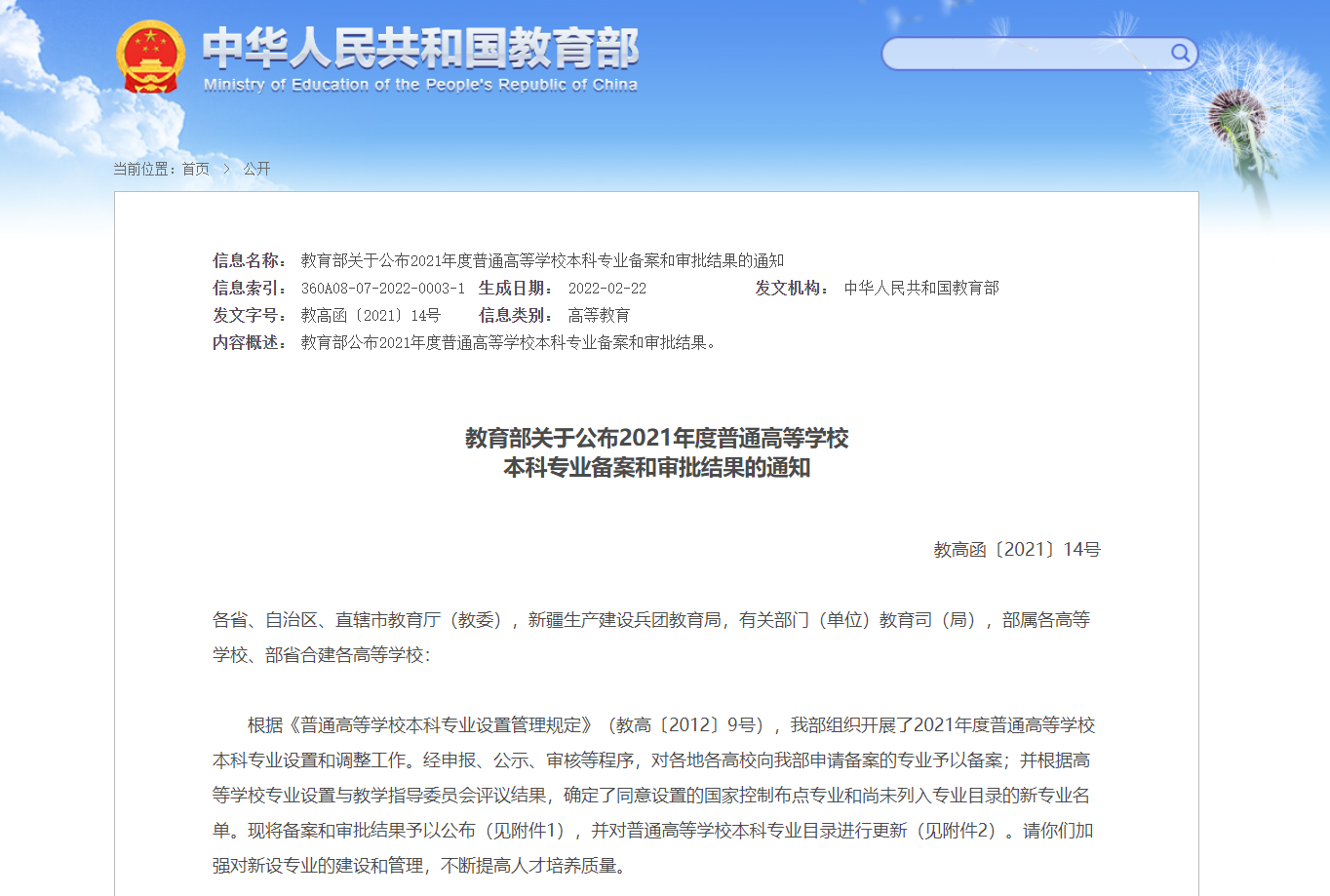1330x896 pixels.
Task: Click the right-aligned 教高函〔2021〕14号 line
Action: [1017, 549]
